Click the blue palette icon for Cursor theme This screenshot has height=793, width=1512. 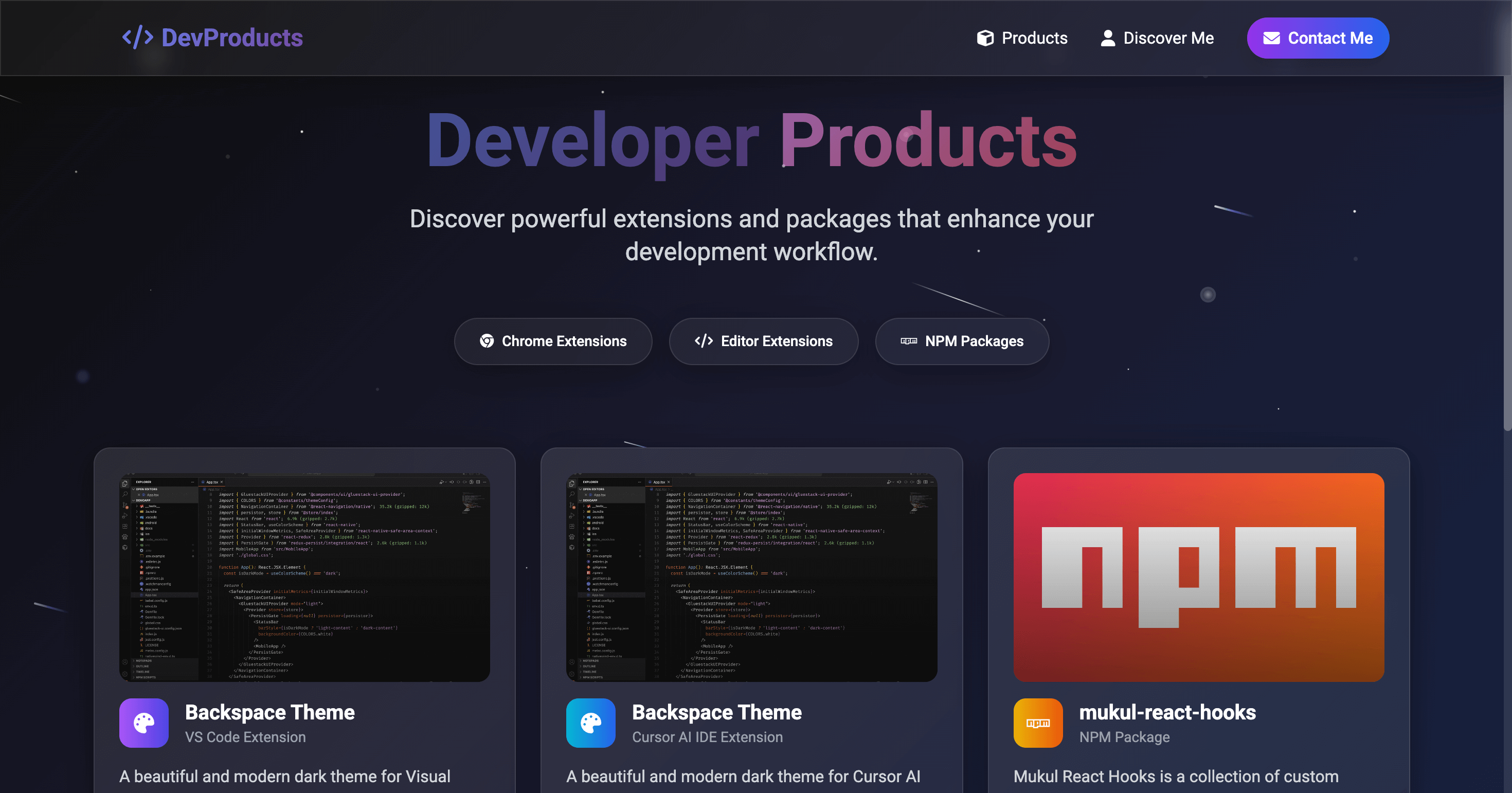pos(590,723)
